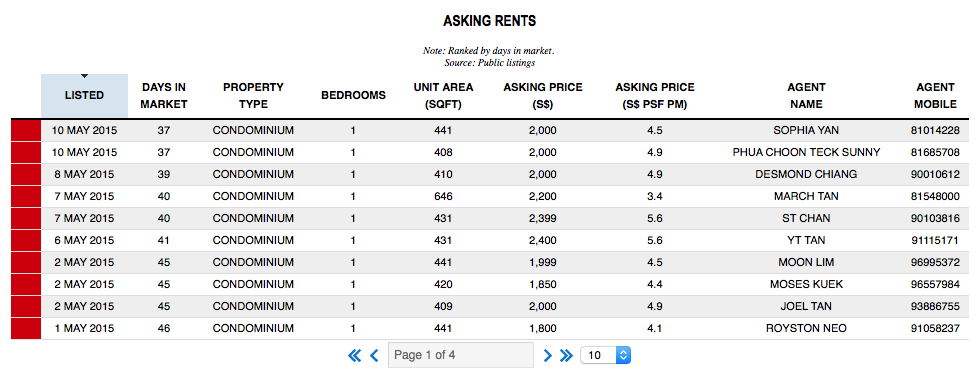
Task: Sort by BEDROOMS column header
Action: [x=353, y=96]
